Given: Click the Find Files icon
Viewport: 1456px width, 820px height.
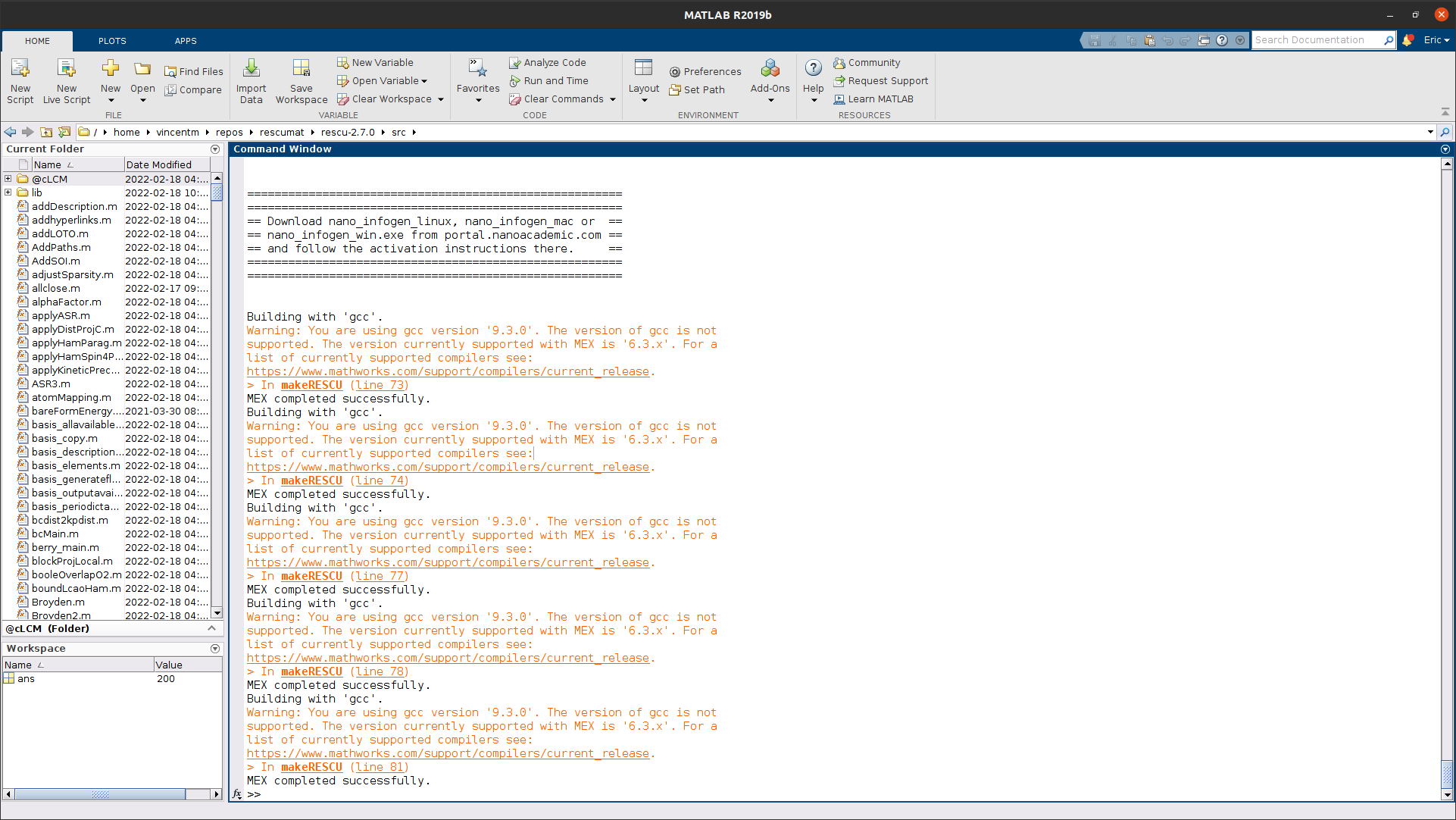Looking at the screenshot, I should pyautogui.click(x=194, y=71).
